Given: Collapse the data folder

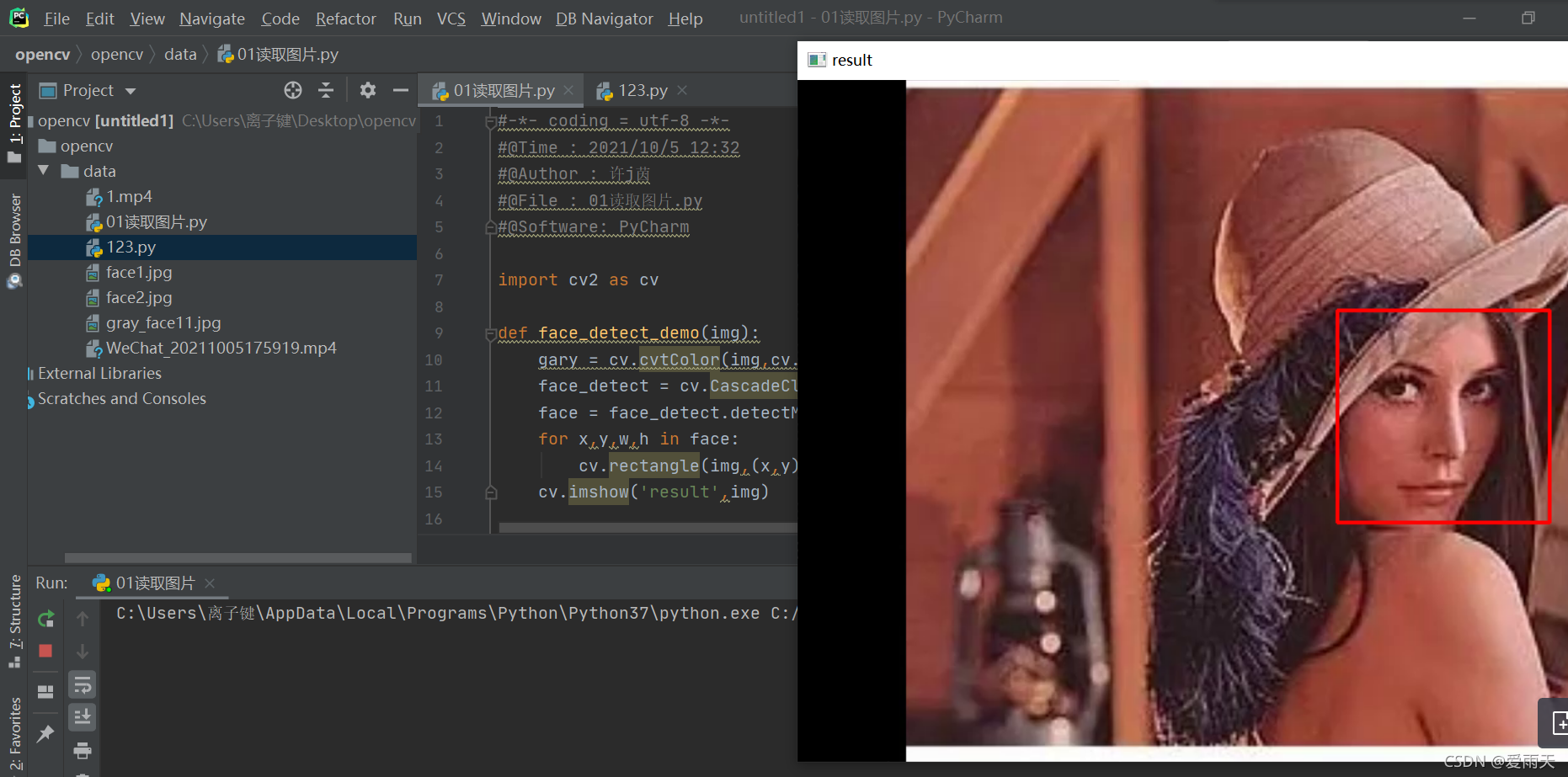Looking at the screenshot, I should [x=44, y=171].
